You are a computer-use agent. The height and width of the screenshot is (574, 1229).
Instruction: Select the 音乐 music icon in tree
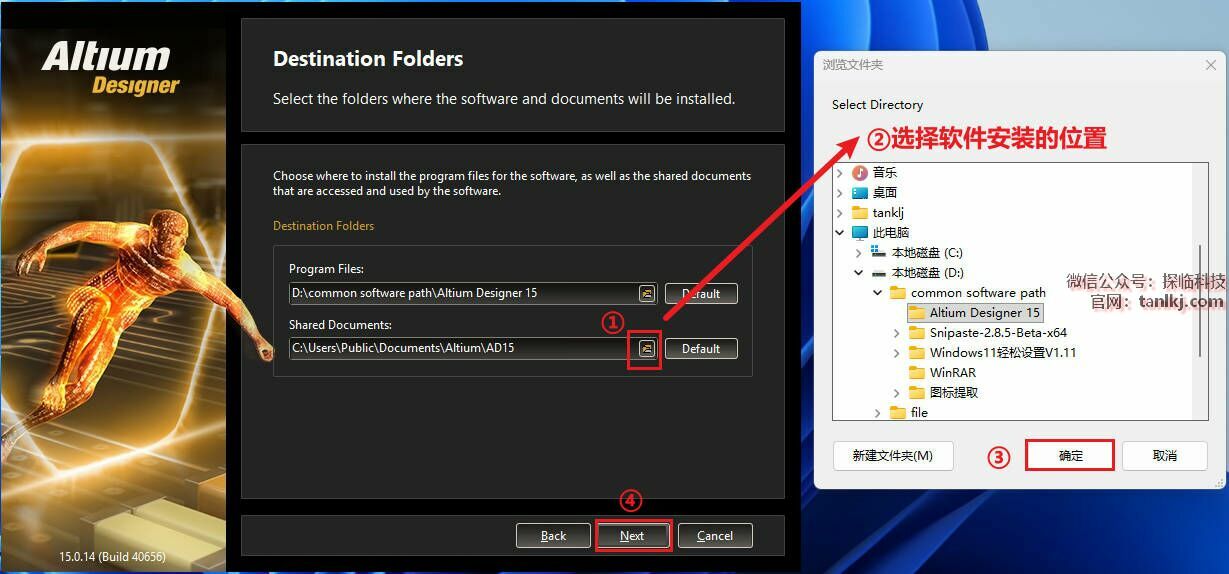860,172
